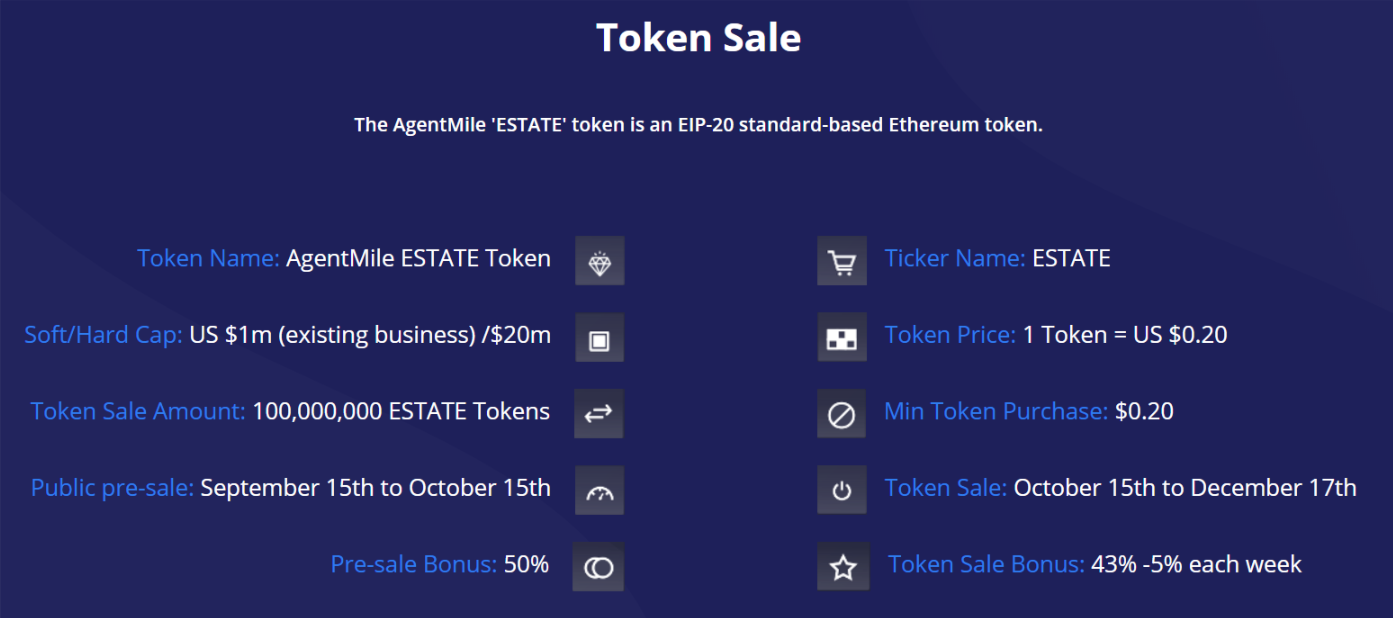Select the Token Sale Amount label
Image resolution: width=1393 pixels, height=618 pixels.
pos(138,411)
